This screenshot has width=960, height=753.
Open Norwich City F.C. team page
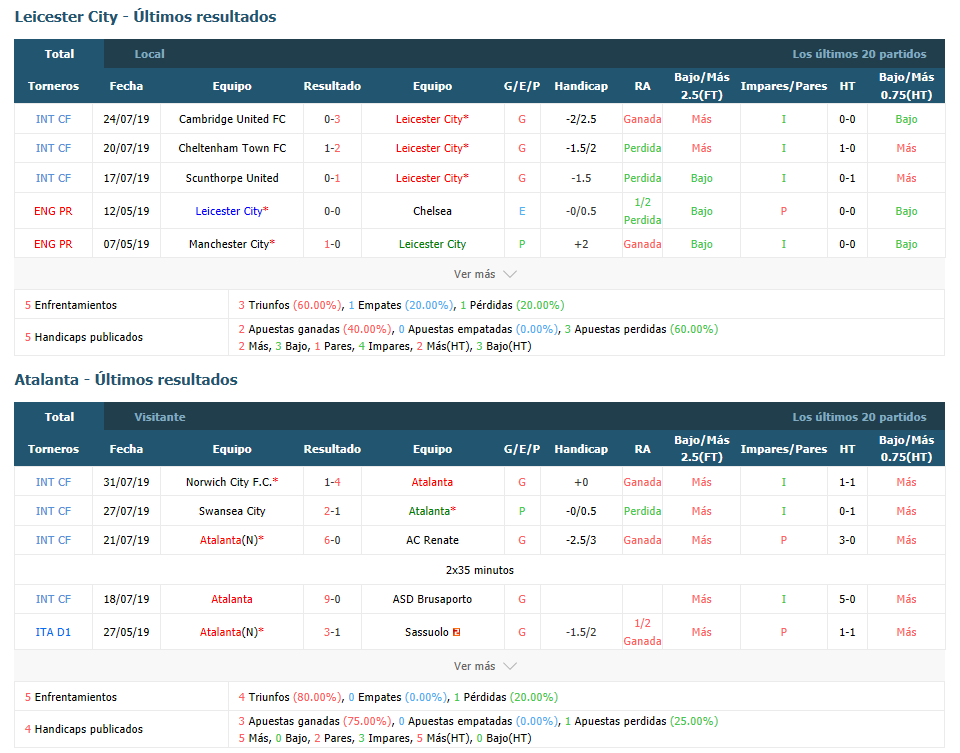[229, 482]
